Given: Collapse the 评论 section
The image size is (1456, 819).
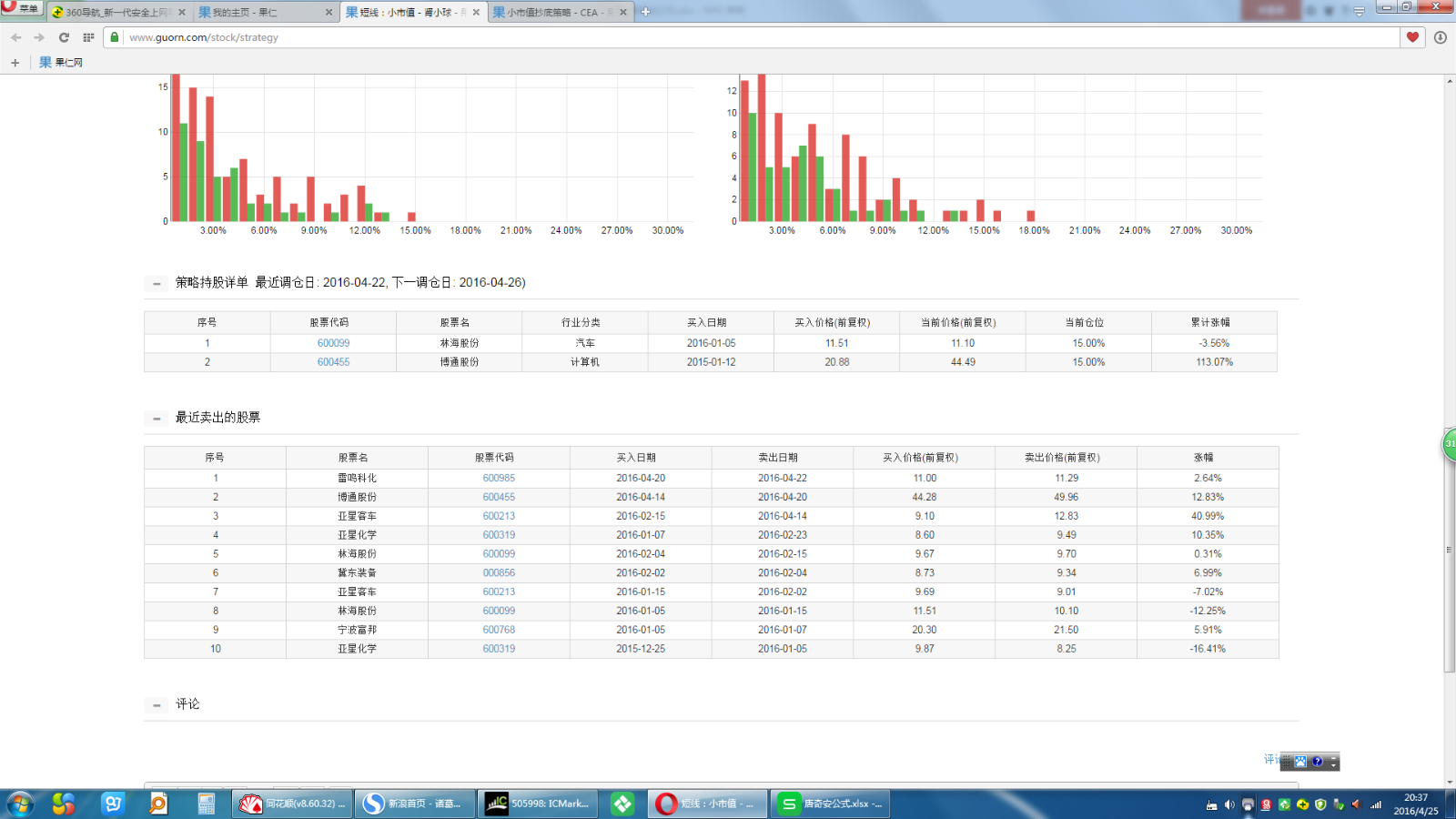Looking at the screenshot, I should [x=157, y=705].
